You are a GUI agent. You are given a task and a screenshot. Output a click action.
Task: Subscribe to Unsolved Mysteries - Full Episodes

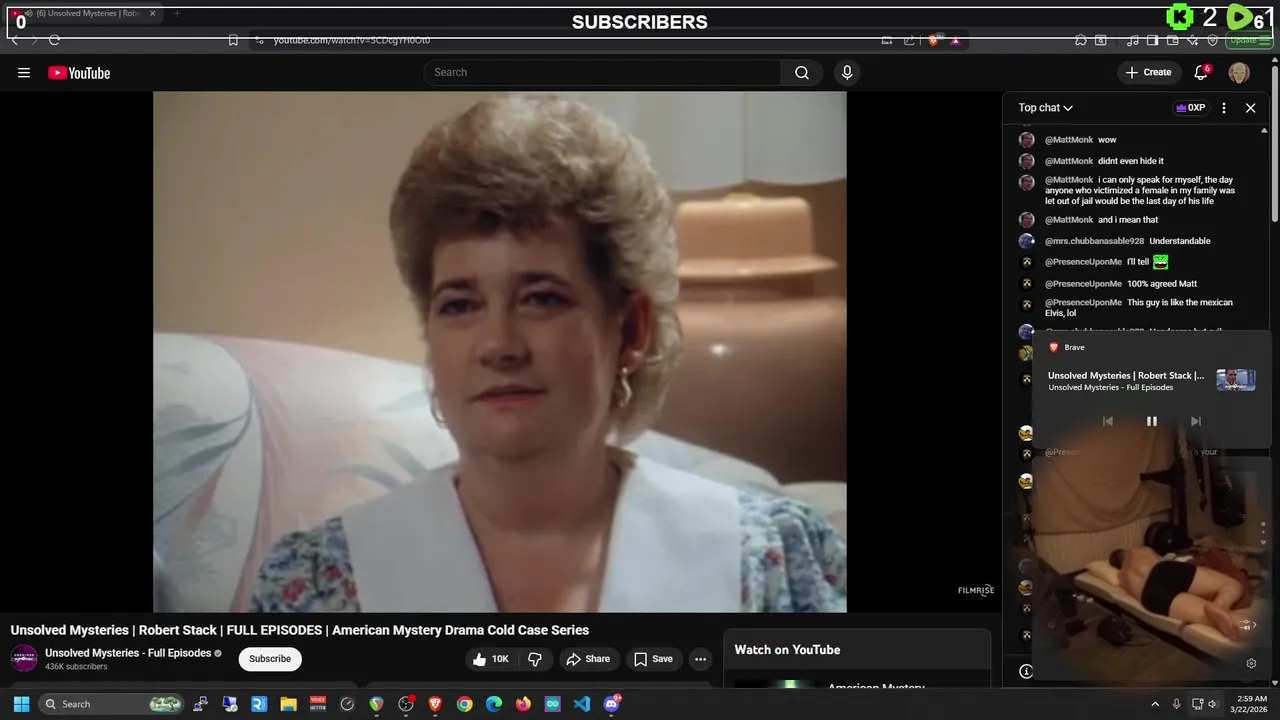tap(270, 659)
